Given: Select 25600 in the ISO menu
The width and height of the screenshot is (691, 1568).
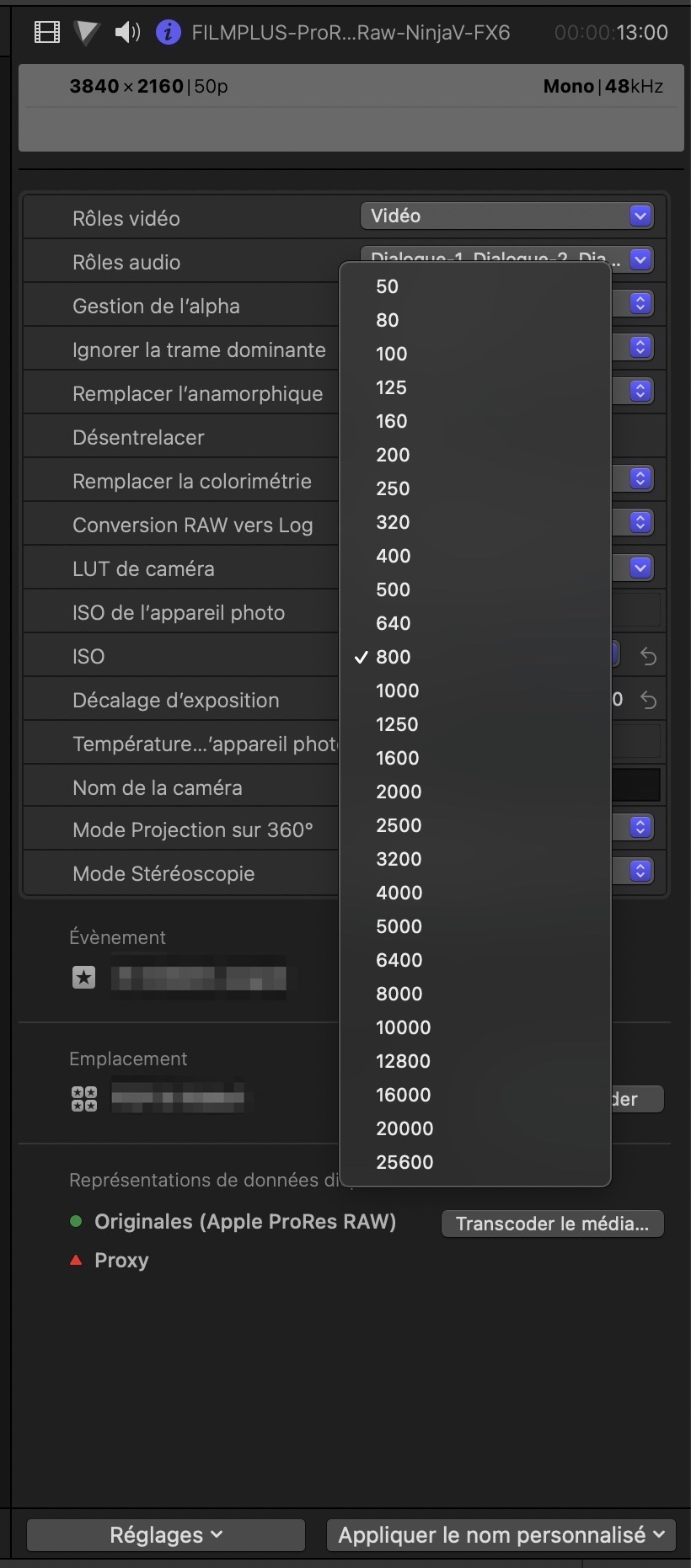Looking at the screenshot, I should point(404,1162).
